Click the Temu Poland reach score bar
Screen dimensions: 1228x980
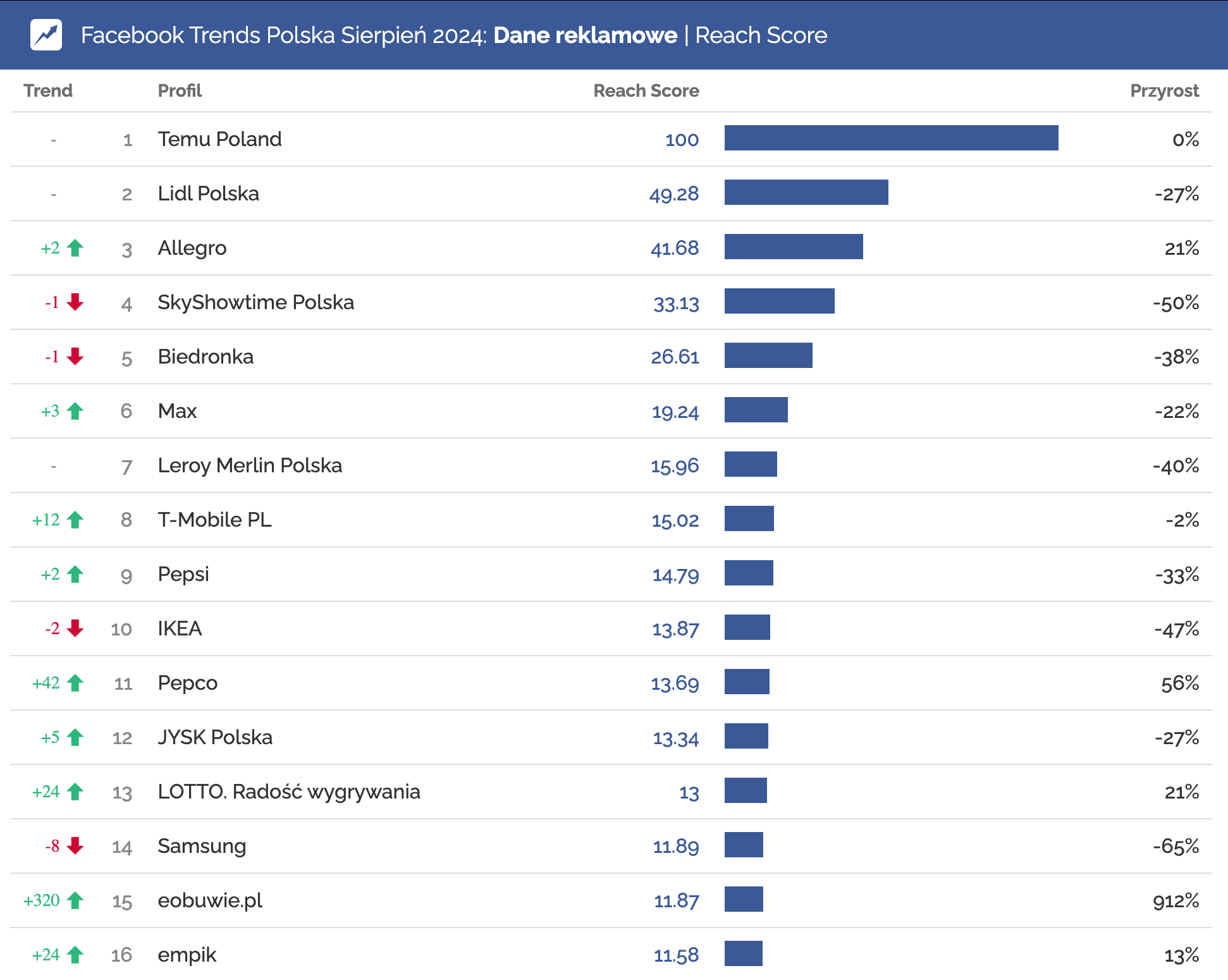(892, 138)
